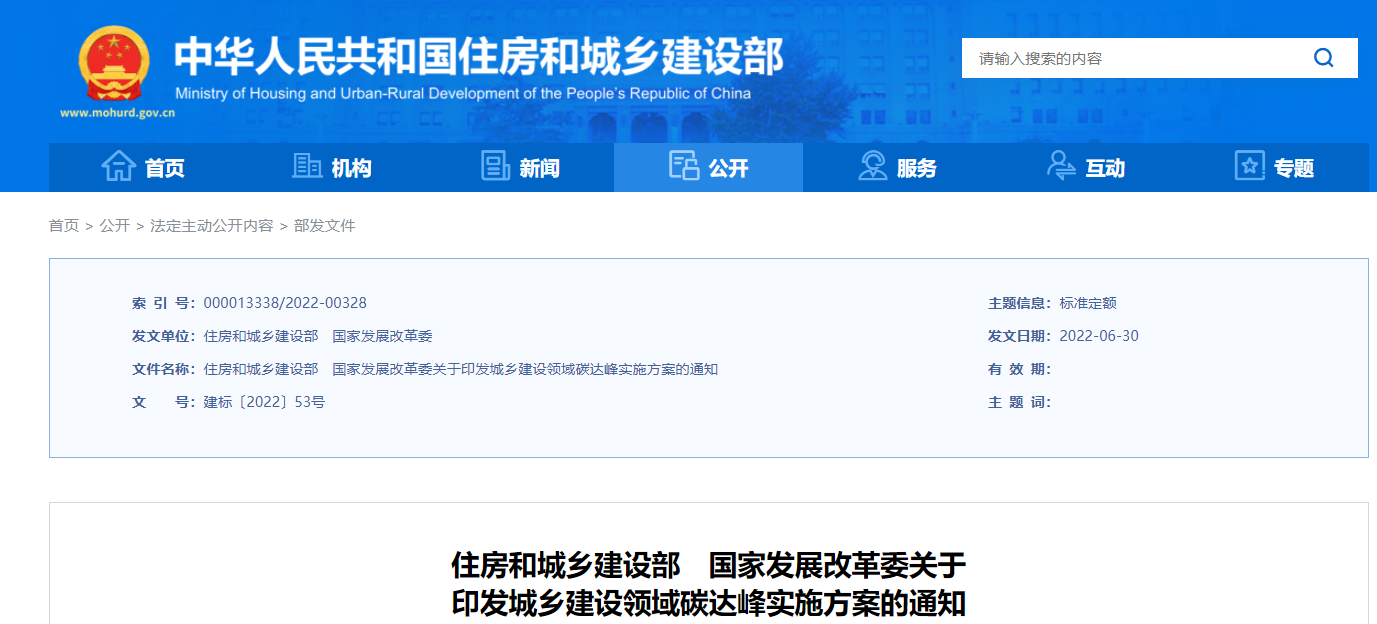Click the house icon beside 首页
The image size is (1377, 624).
(x=118, y=166)
